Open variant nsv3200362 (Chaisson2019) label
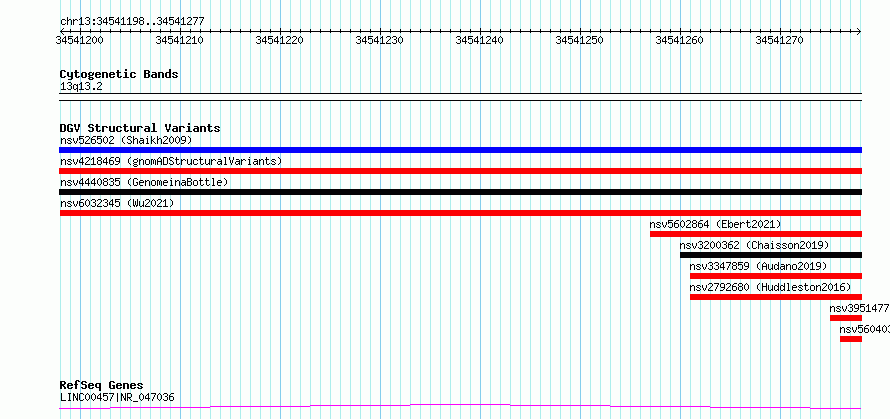The width and height of the screenshot is (890, 419). pos(754,245)
